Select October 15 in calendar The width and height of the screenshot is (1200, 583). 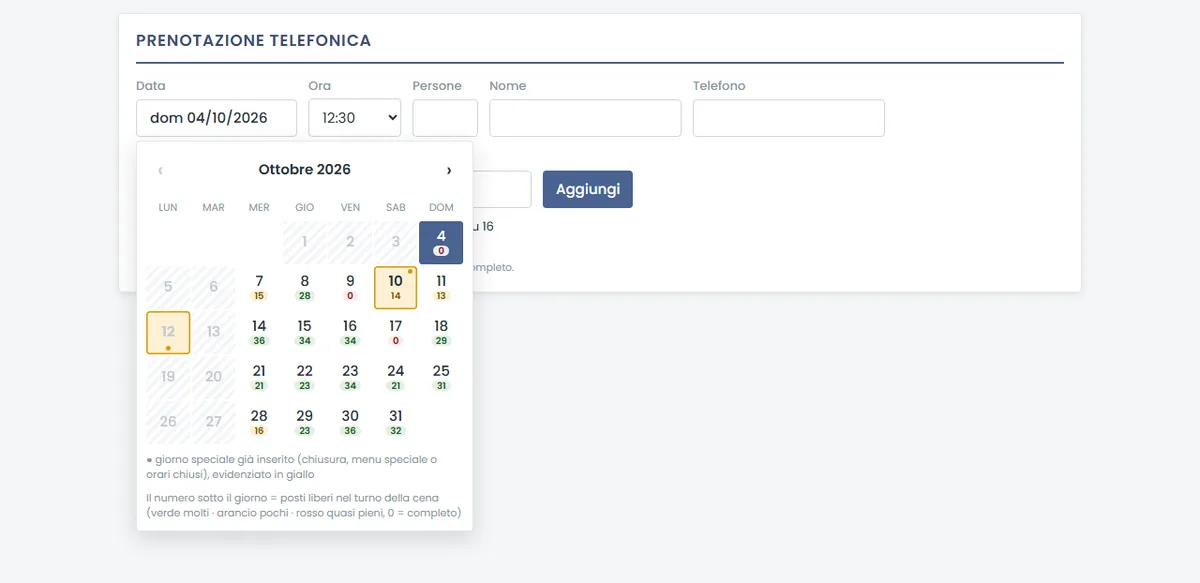coord(305,332)
